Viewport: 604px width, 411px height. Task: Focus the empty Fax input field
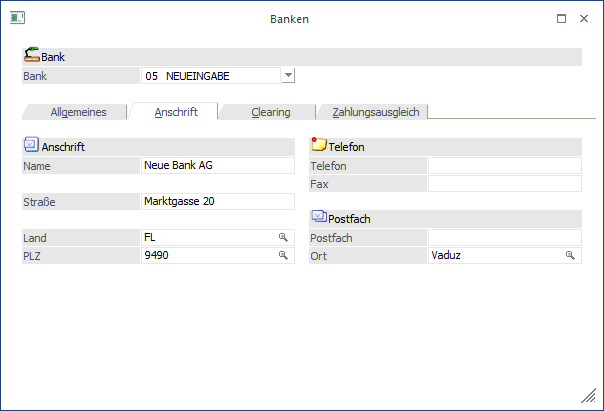click(x=504, y=184)
